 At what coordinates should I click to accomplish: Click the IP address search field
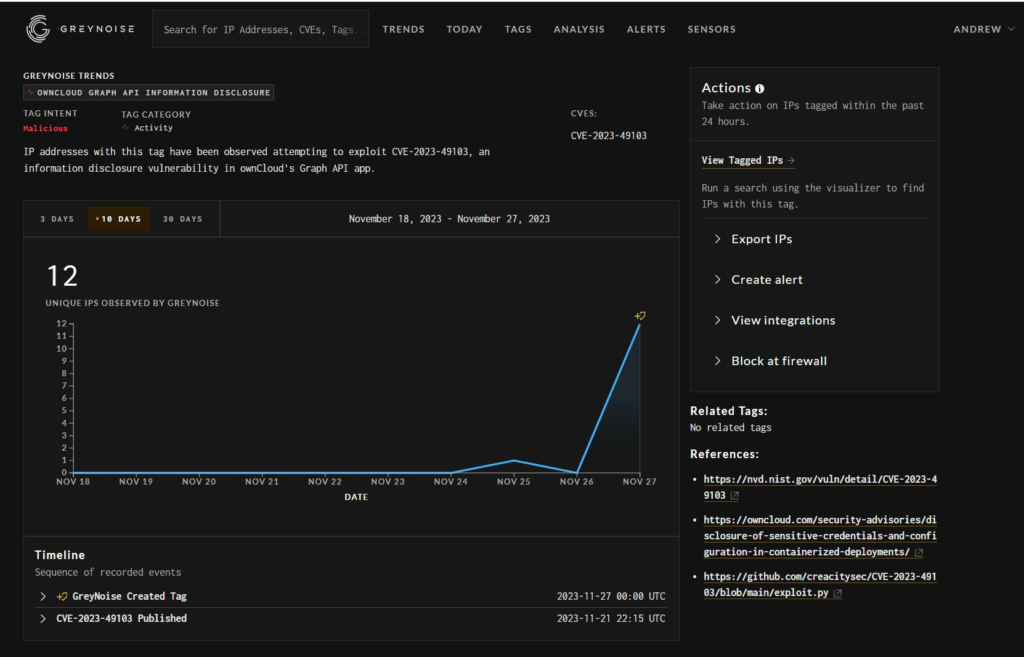pyautogui.click(x=260, y=30)
